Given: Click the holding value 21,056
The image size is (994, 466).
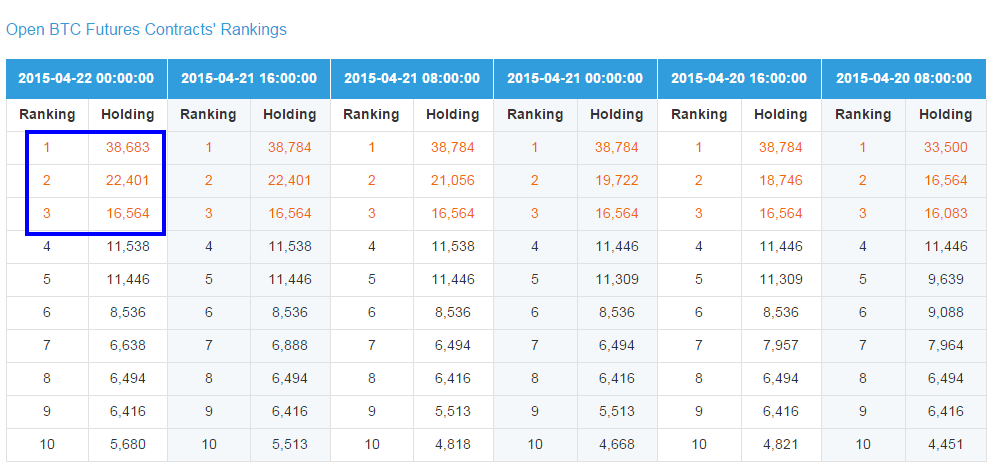Looking at the screenshot, I should (x=453, y=181).
